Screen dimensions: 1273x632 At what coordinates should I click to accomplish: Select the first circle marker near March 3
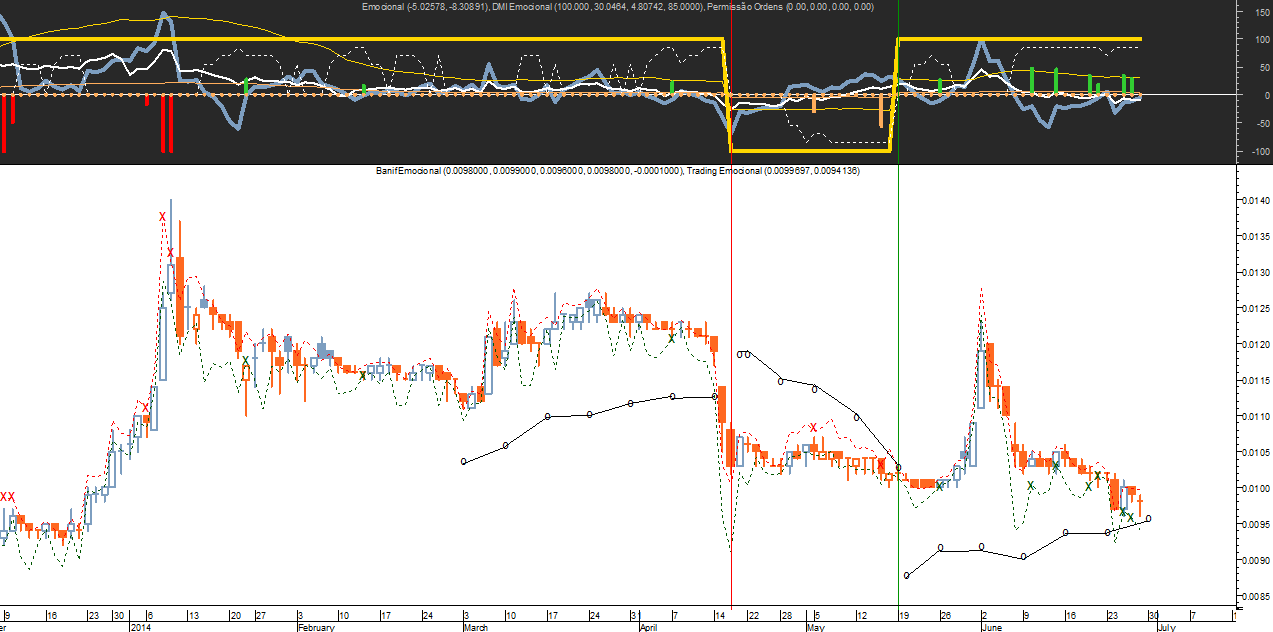pos(463,461)
